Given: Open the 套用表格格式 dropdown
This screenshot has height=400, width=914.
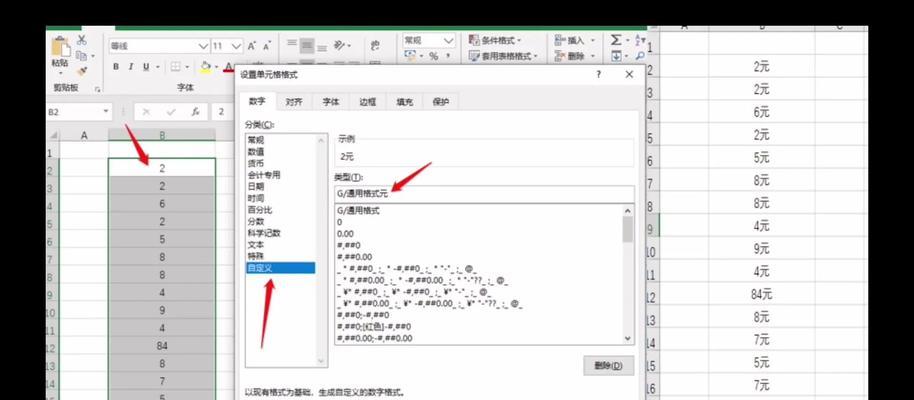Looking at the screenshot, I should tap(503, 56).
